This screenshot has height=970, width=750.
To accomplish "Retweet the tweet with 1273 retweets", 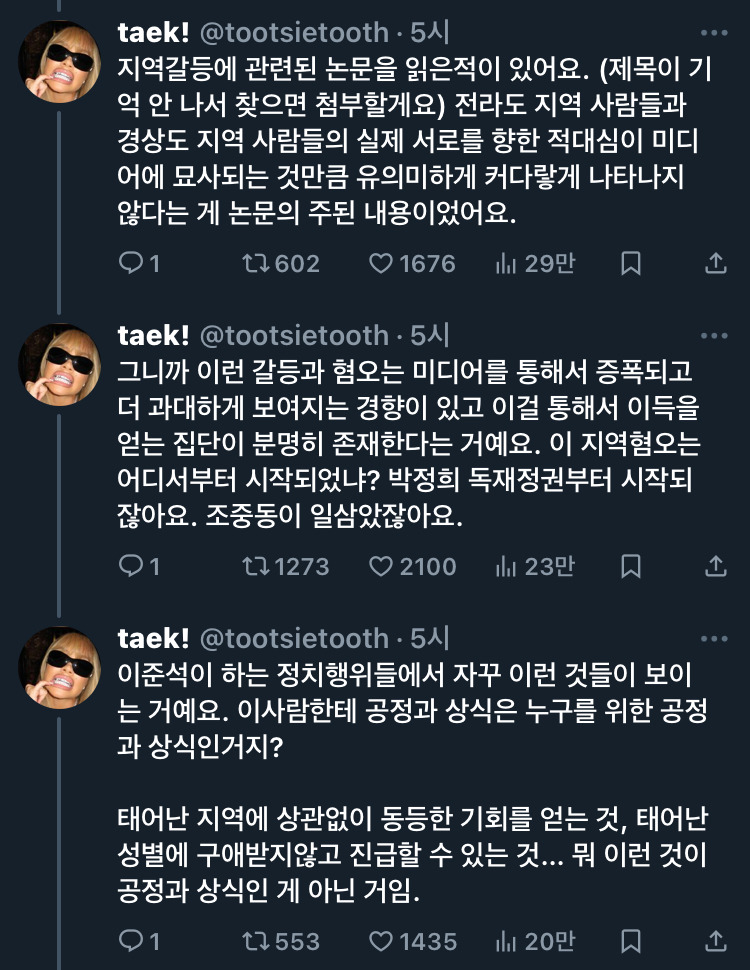I will pos(254,566).
